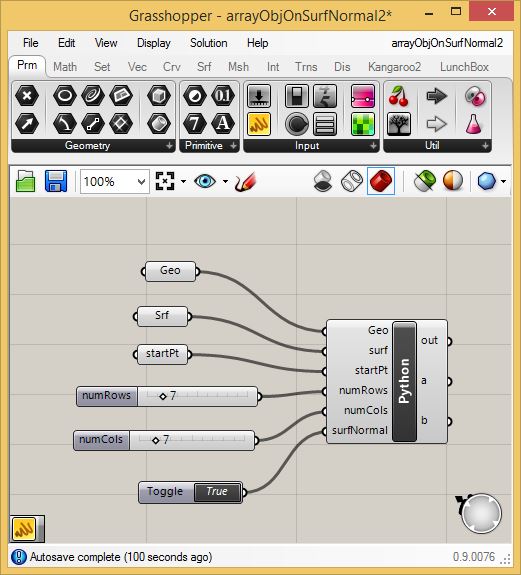521x575 pixels.
Task: Select the Brep parameter icon
Action: pyautogui.click(x=159, y=123)
